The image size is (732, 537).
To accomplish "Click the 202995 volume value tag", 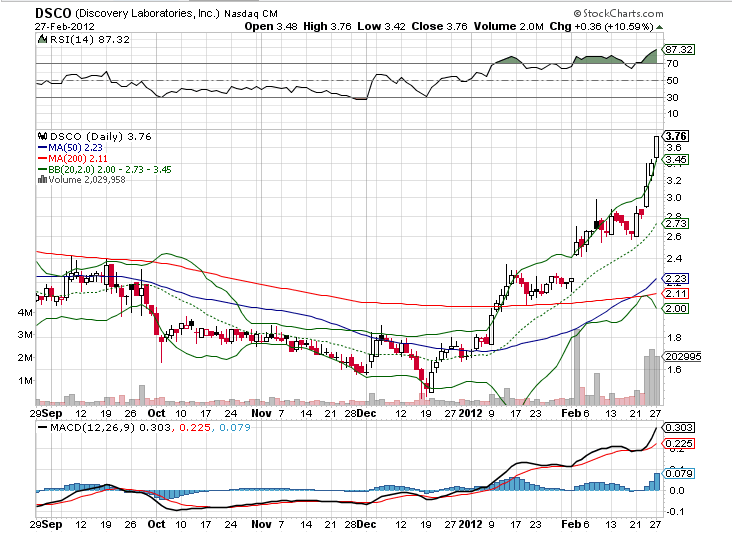I will coord(683,357).
